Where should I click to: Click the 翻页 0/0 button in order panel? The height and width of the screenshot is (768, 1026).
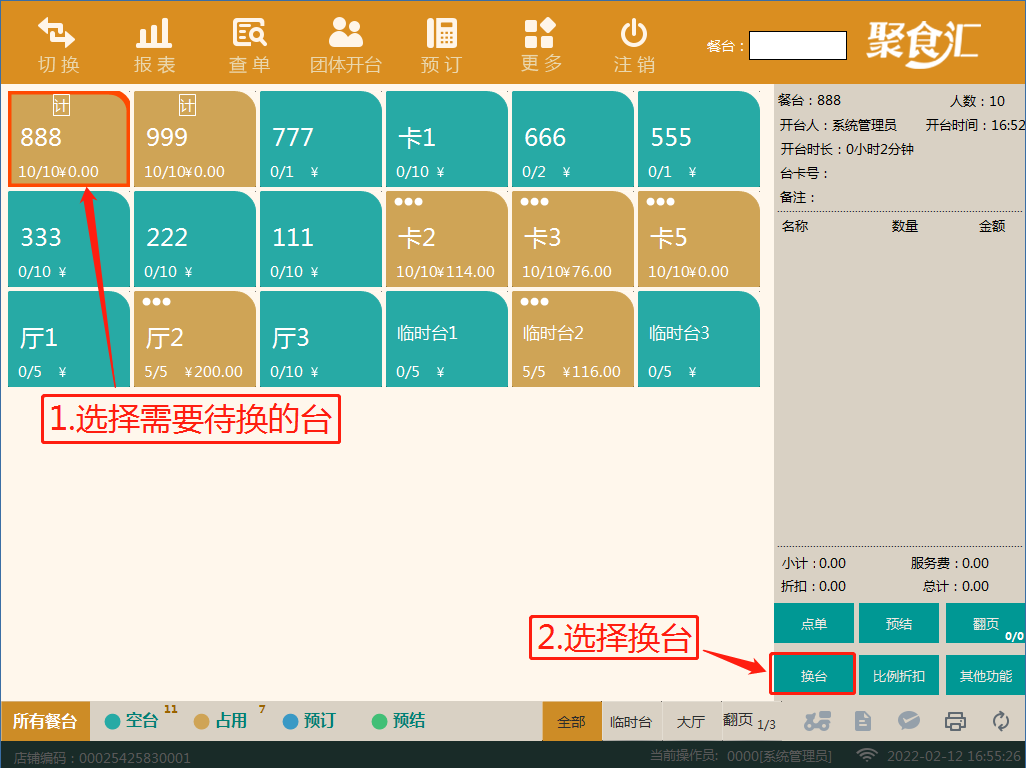tap(985, 623)
